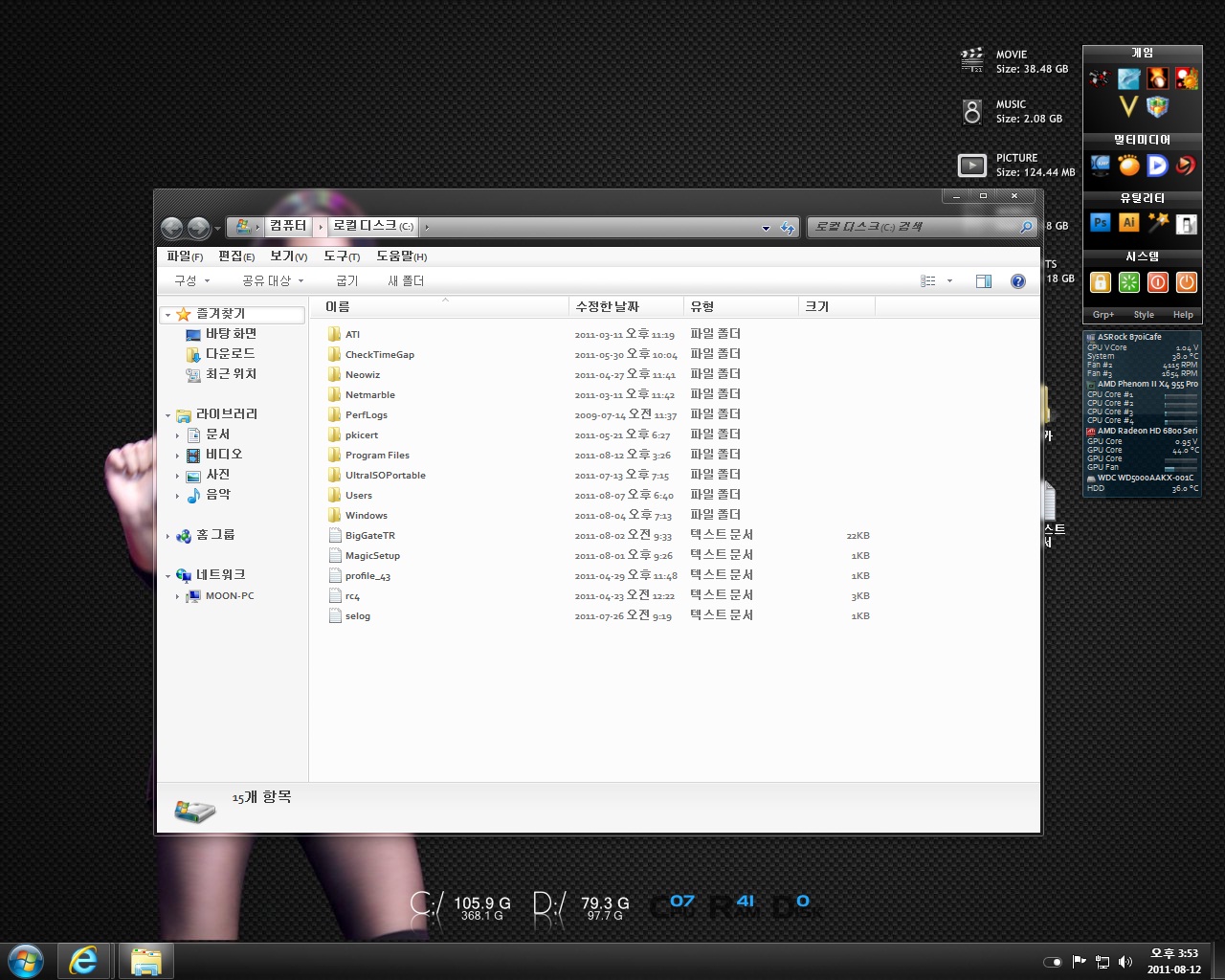Launch the spaceship game icon

(x=1100, y=78)
